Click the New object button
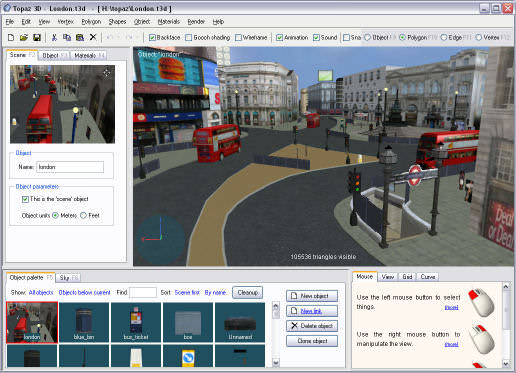 click(312, 296)
